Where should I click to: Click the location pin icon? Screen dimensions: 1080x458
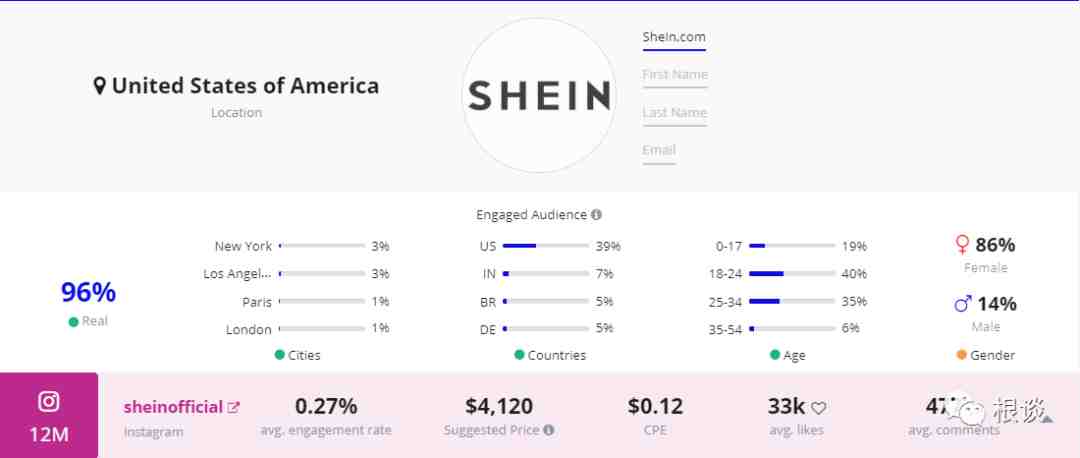coord(99,87)
